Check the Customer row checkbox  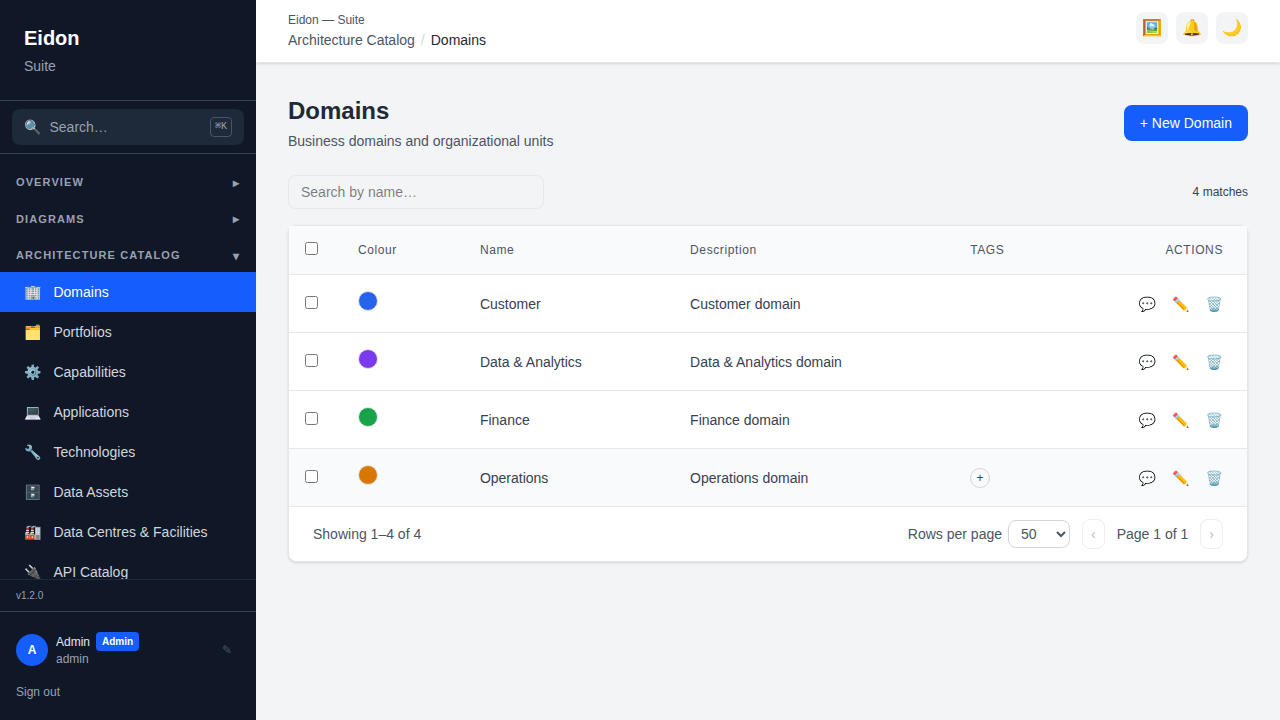click(x=311, y=302)
